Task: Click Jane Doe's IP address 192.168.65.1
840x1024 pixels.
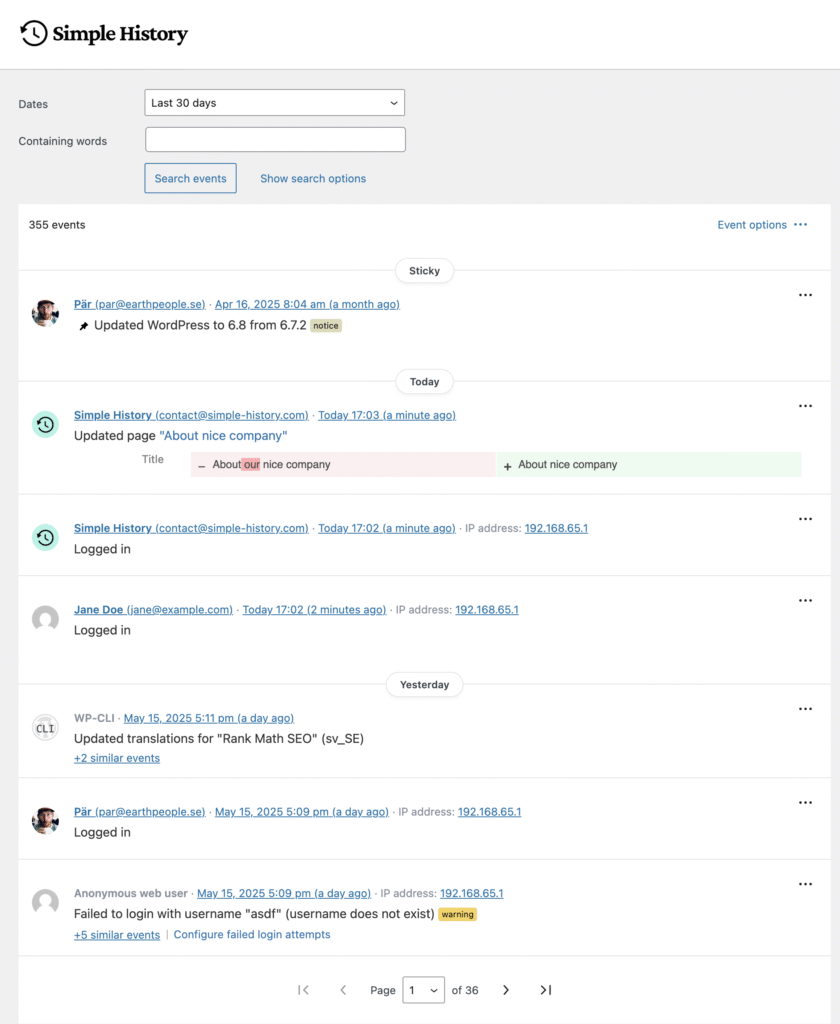Action: (486, 610)
